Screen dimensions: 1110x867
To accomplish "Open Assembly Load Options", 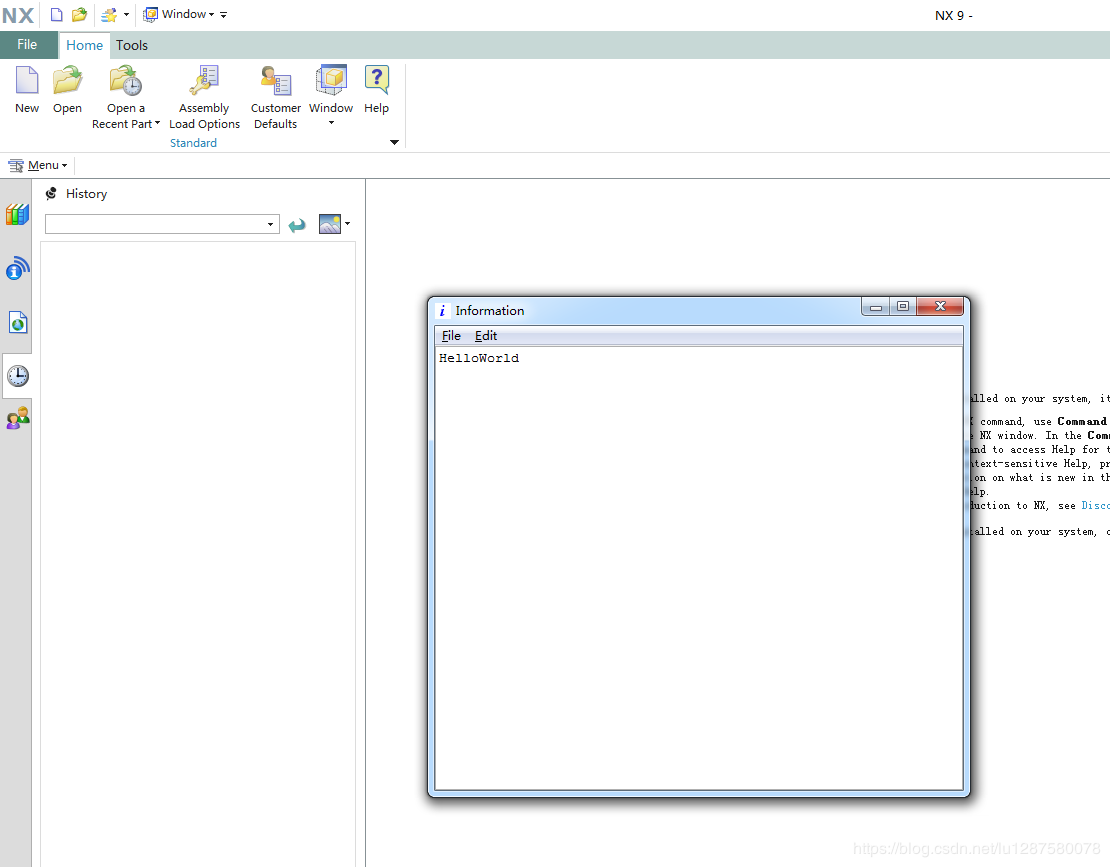I will point(204,80).
